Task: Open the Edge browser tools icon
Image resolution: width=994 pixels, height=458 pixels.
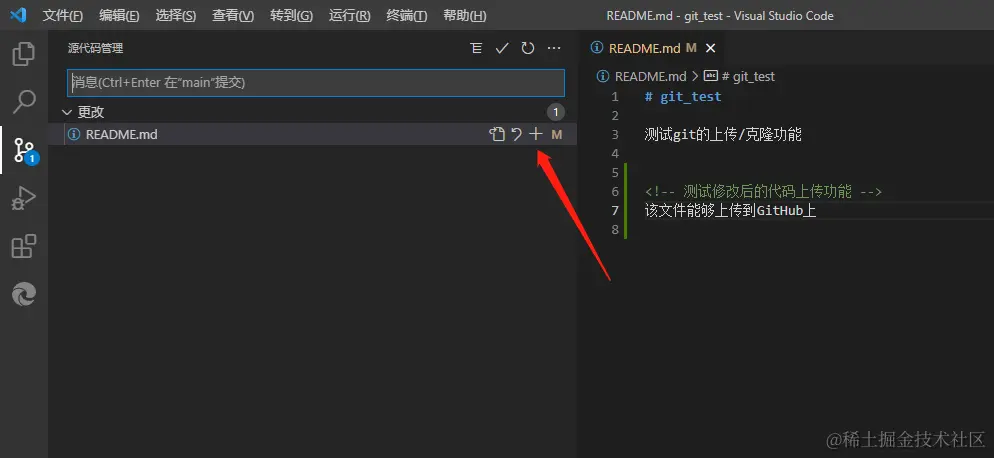Action: click(x=24, y=294)
